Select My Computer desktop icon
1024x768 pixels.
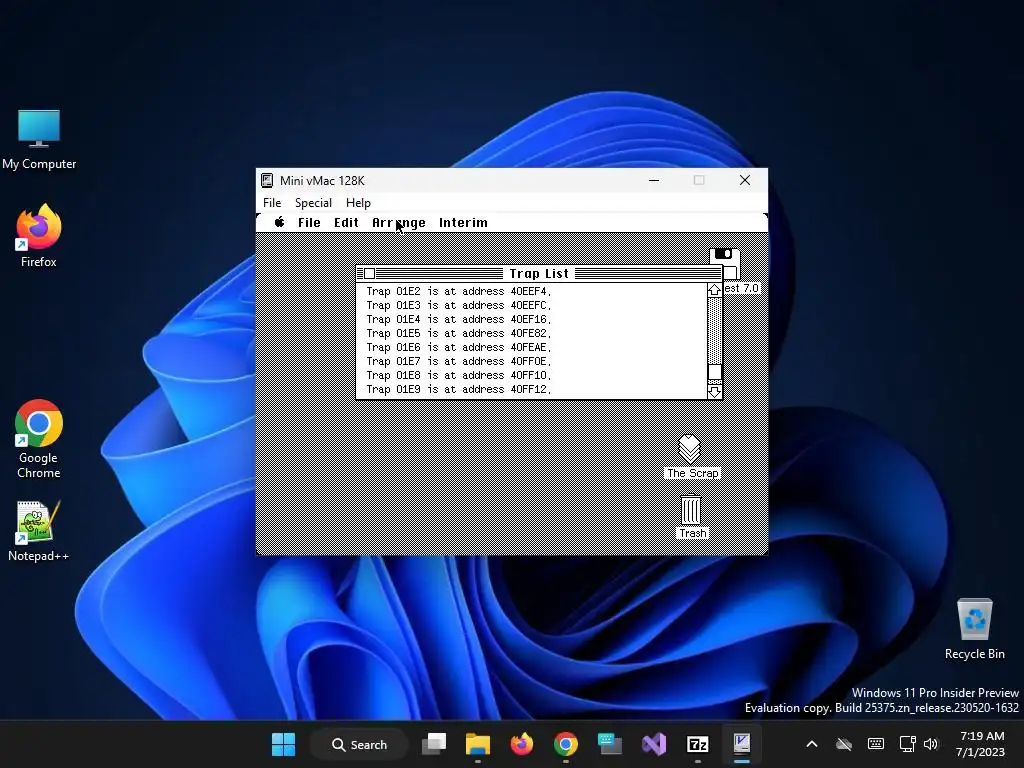pos(39,140)
